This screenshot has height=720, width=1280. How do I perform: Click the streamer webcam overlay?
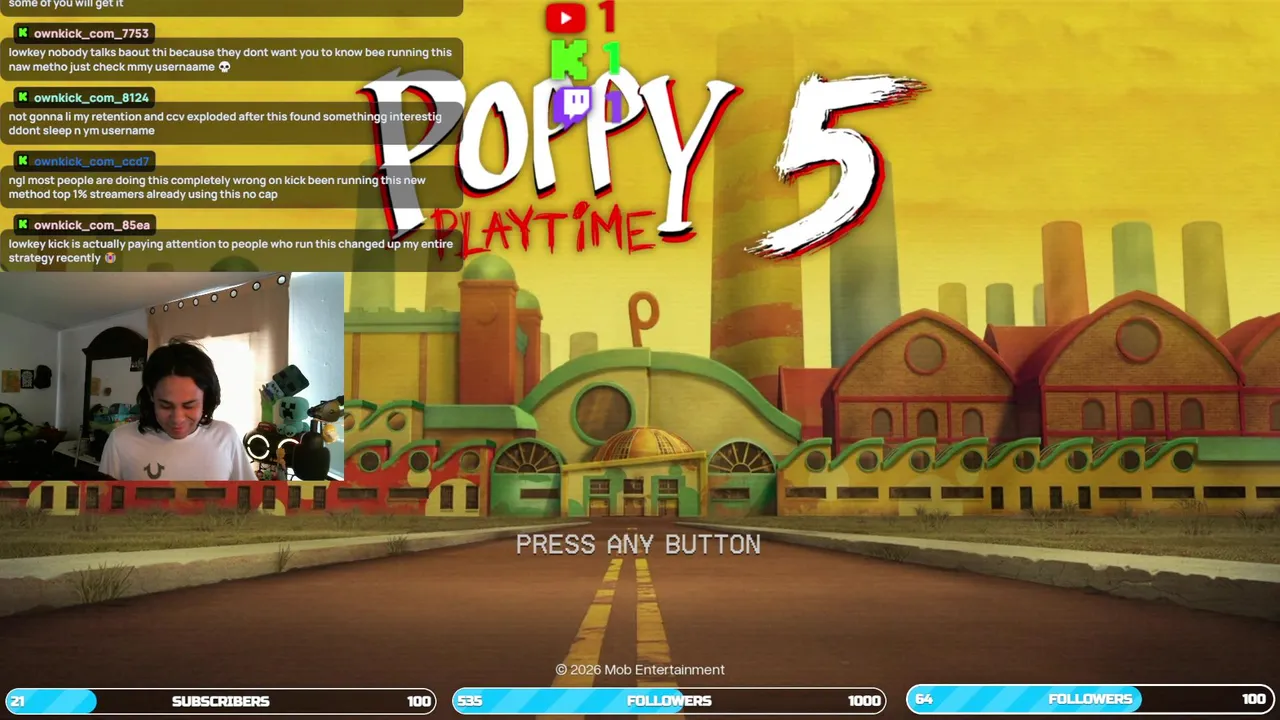pos(172,377)
